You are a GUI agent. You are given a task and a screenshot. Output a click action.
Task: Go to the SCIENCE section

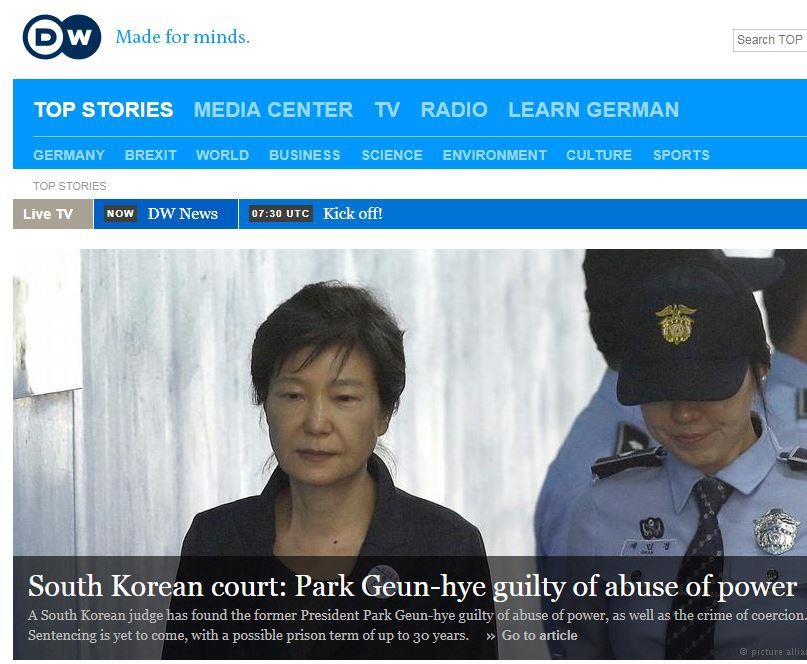click(392, 155)
